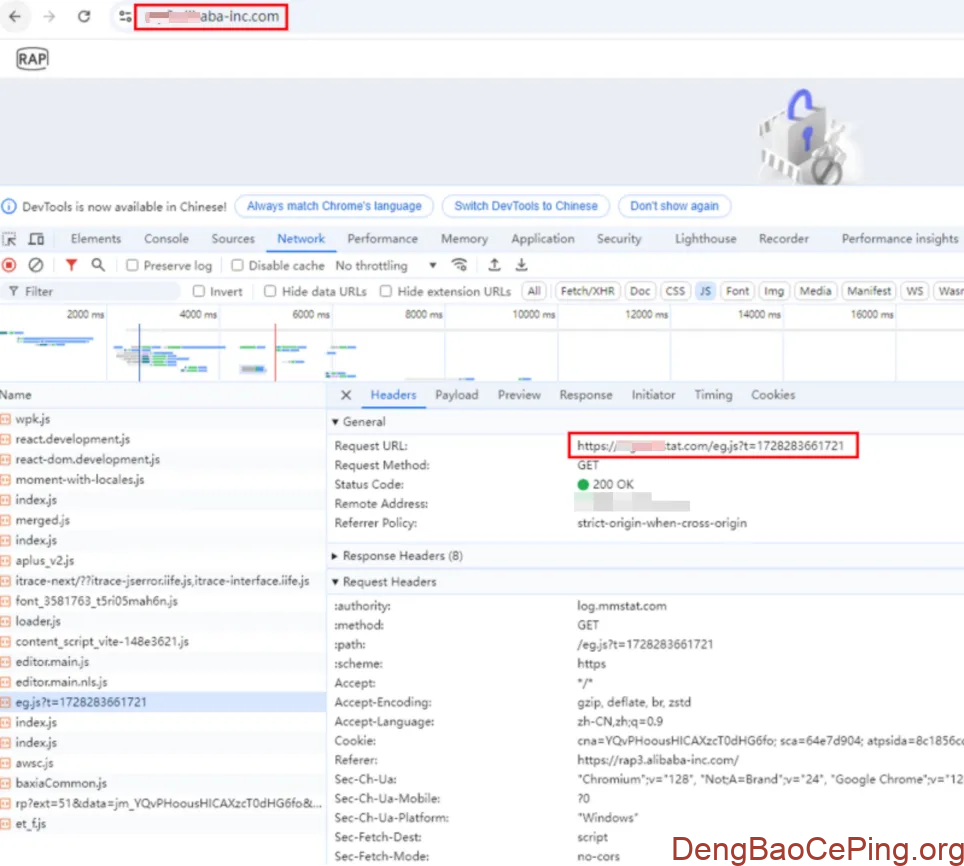Enable the Preserve log checkbox
Viewport: 964px width, 866px height.
132,266
